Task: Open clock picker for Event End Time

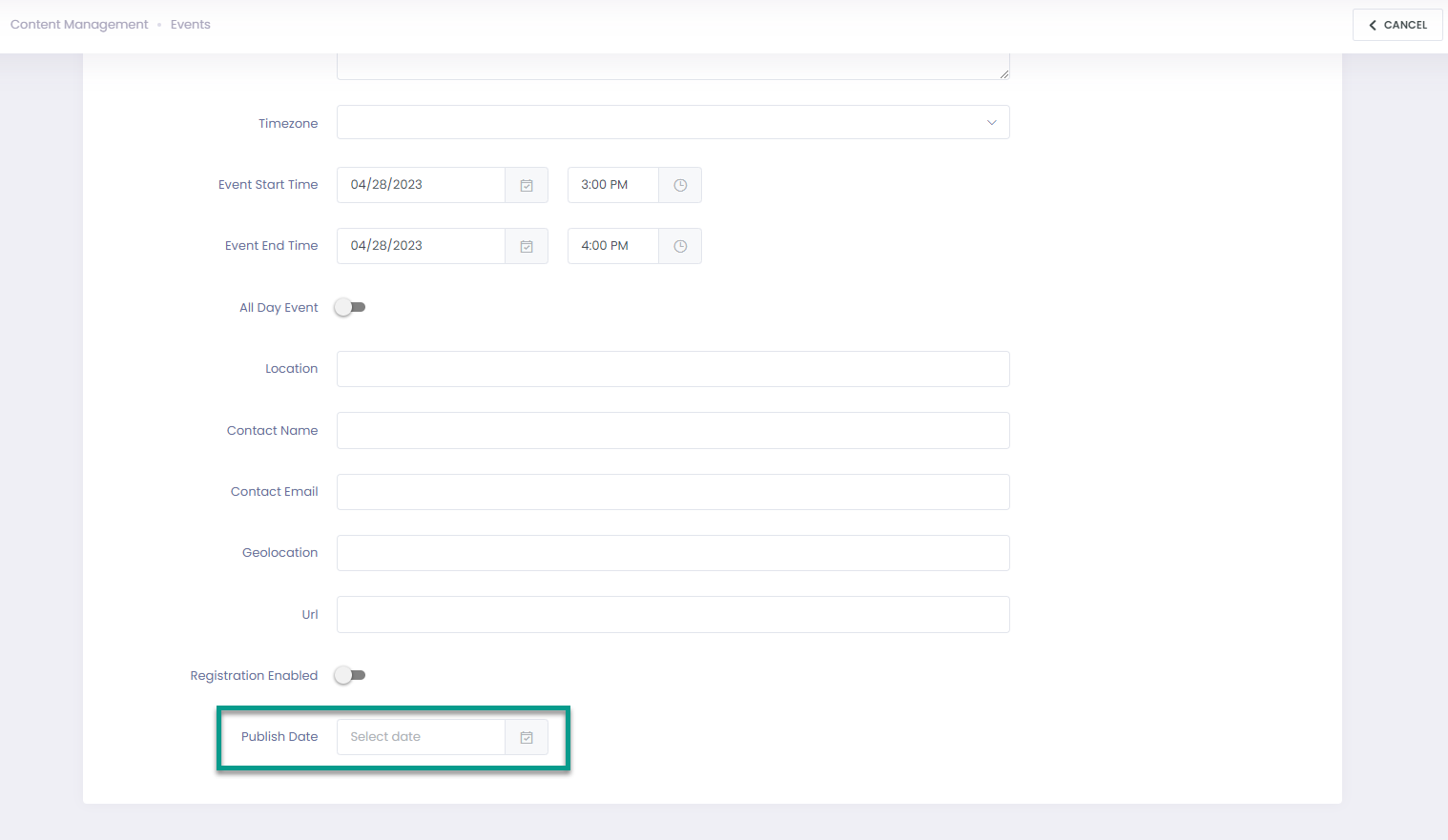Action: (x=680, y=246)
